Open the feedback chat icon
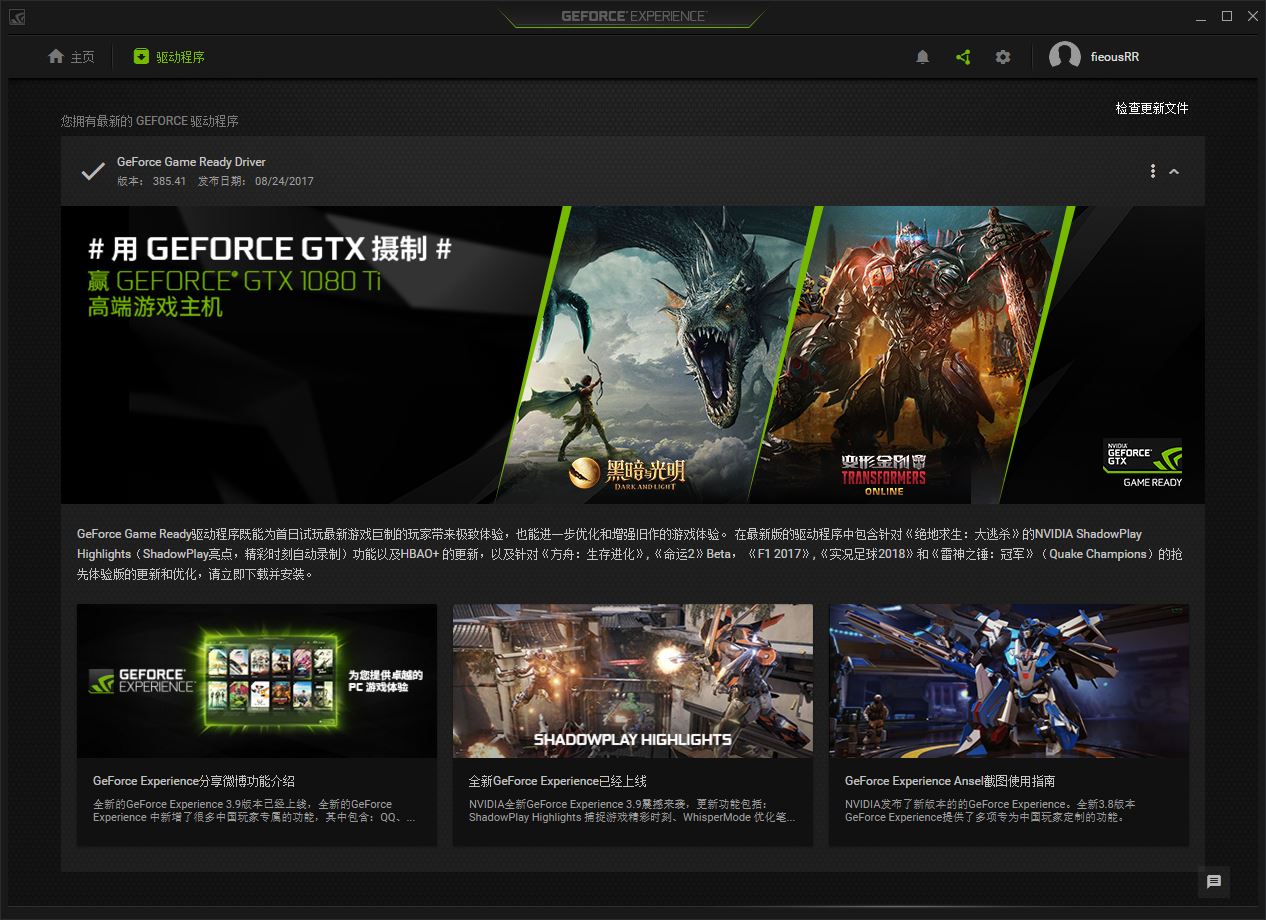 point(1214,881)
